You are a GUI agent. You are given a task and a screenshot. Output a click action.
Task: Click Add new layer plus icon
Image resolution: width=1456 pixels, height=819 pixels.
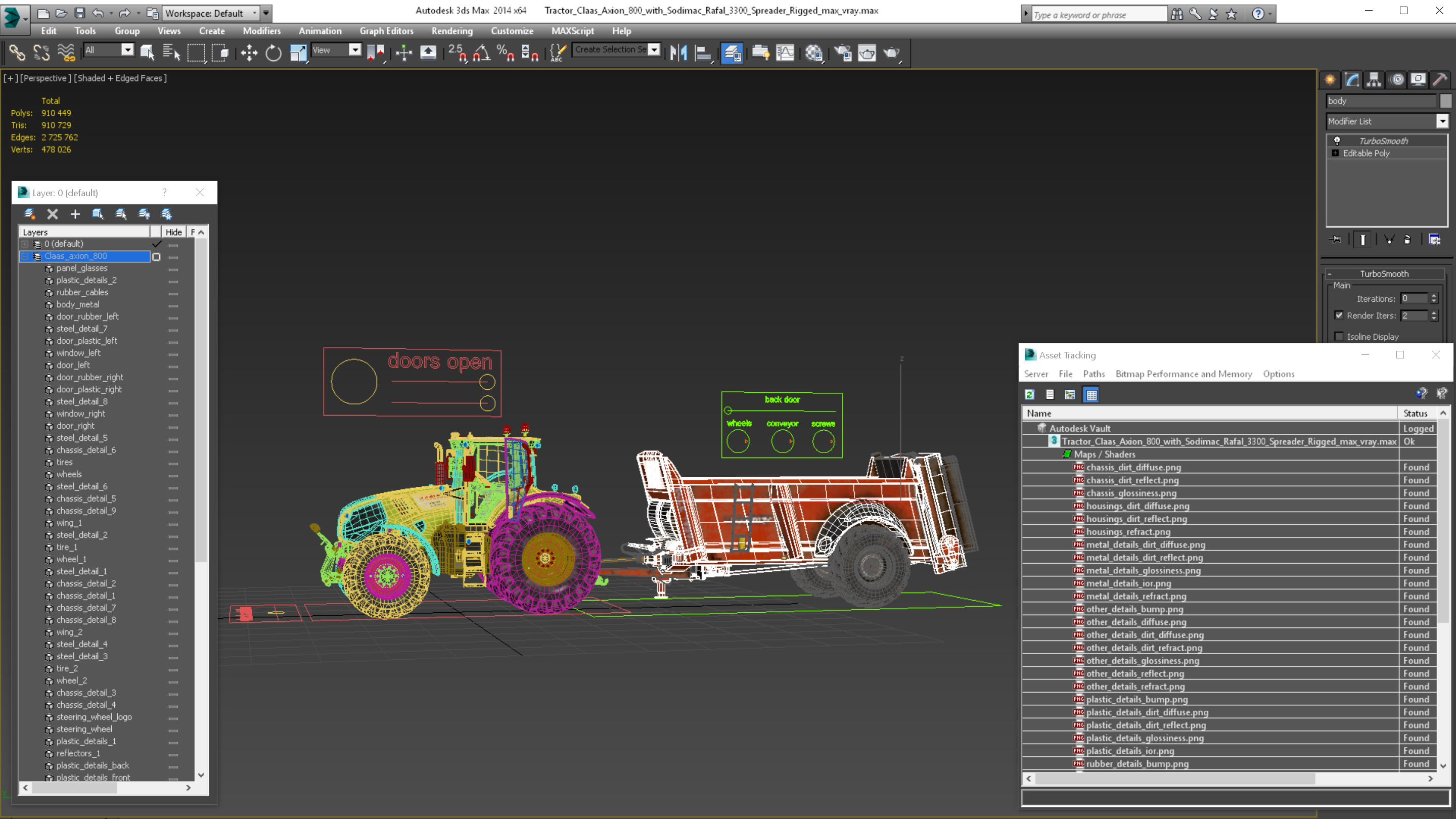tap(75, 214)
